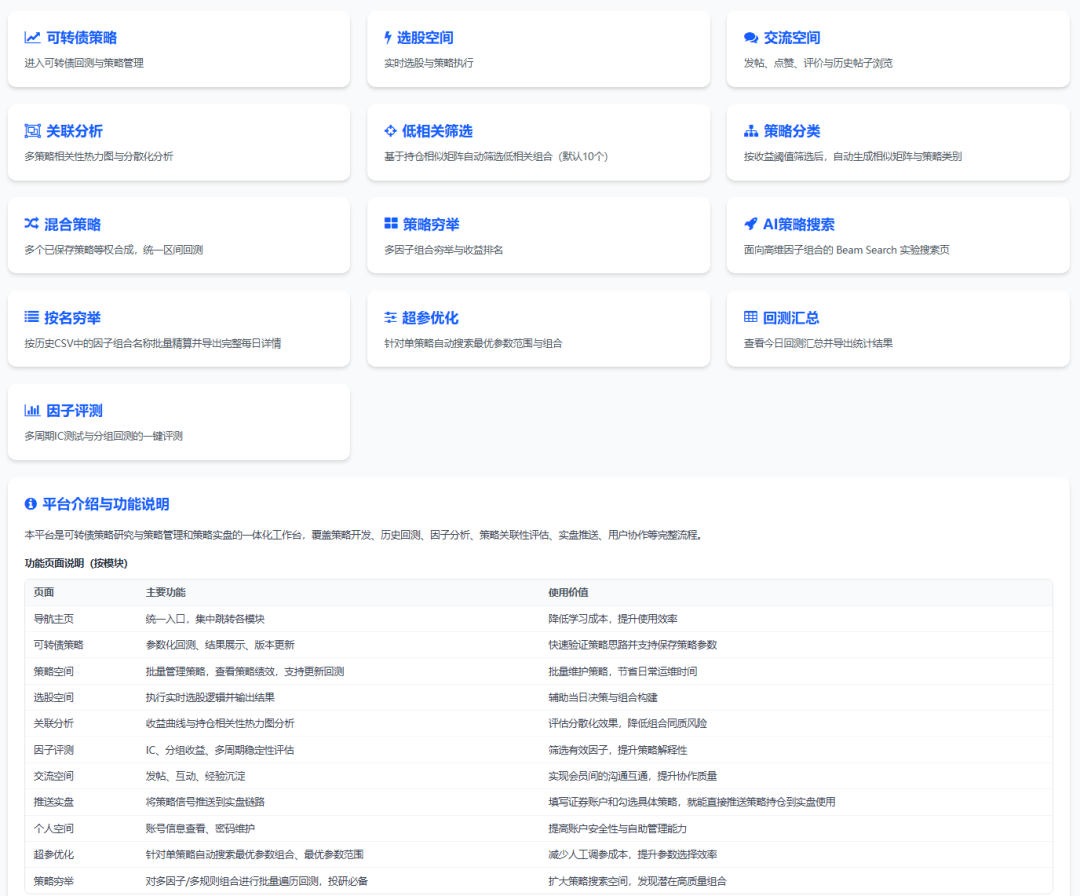The image size is (1080, 896).
Task: Click the hierarchy icon beside 策略分类
Action: pyautogui.click(x=751, y=131)
